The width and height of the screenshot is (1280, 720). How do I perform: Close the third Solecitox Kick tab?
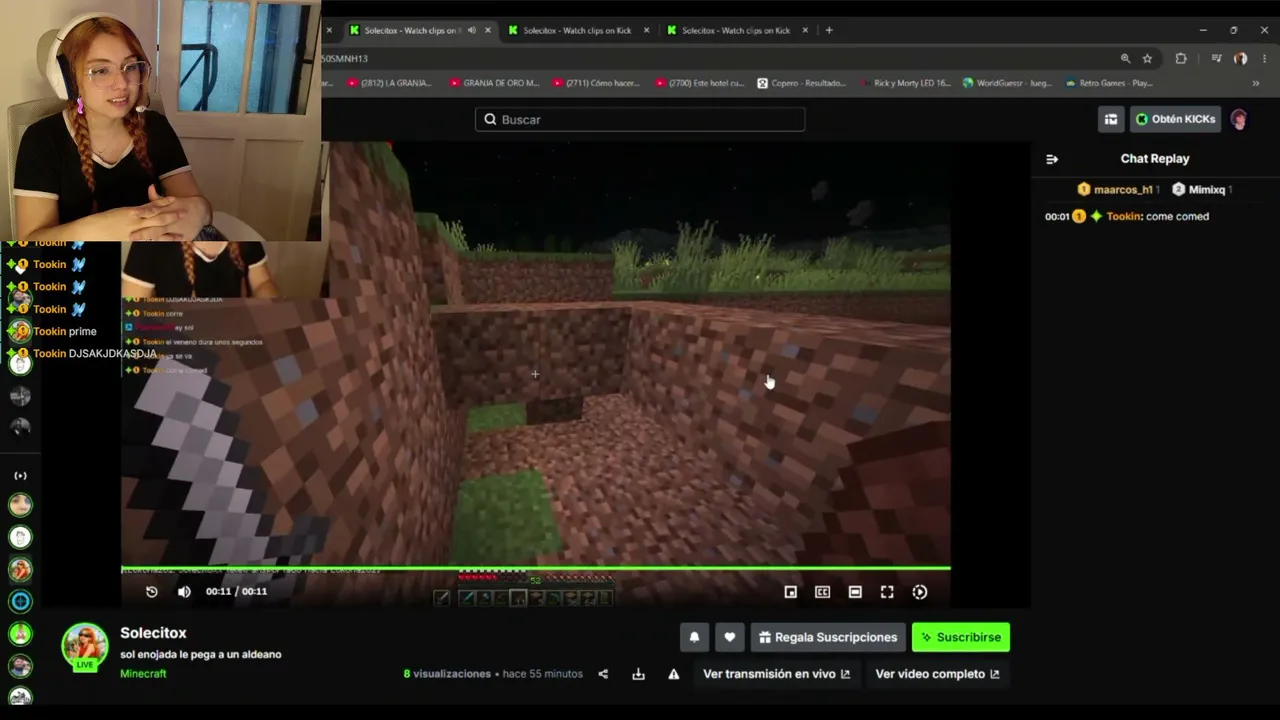click(x=804, y=30)
